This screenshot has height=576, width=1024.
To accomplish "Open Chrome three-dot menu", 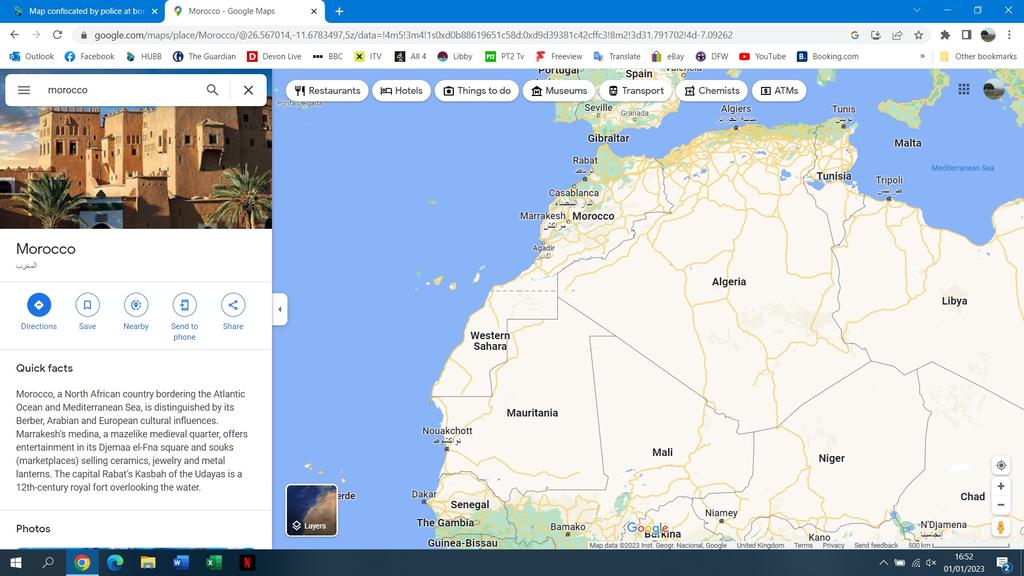I will [x=1010, y=35].
